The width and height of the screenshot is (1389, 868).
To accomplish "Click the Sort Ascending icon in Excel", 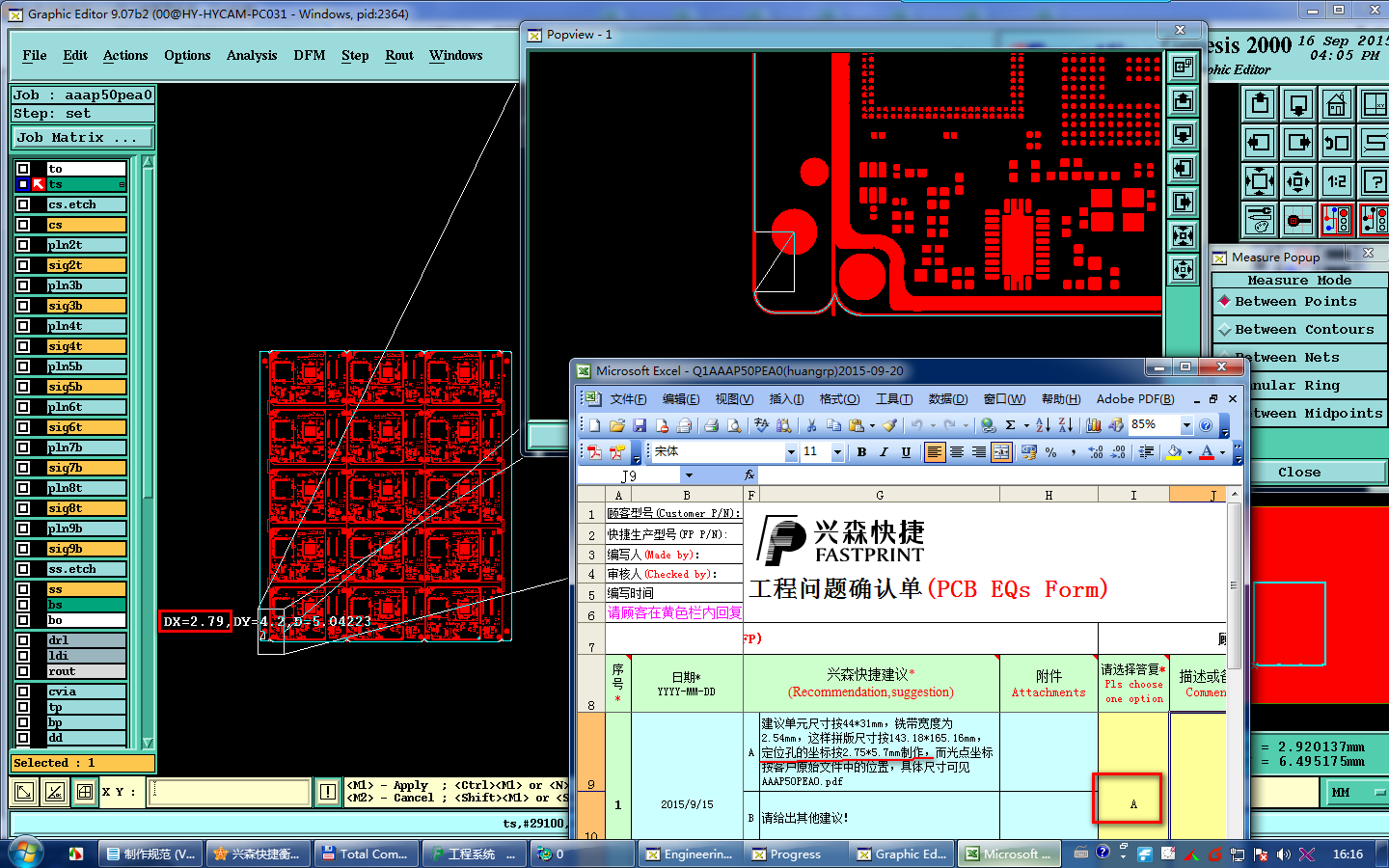I will [x=1043, y=424].
